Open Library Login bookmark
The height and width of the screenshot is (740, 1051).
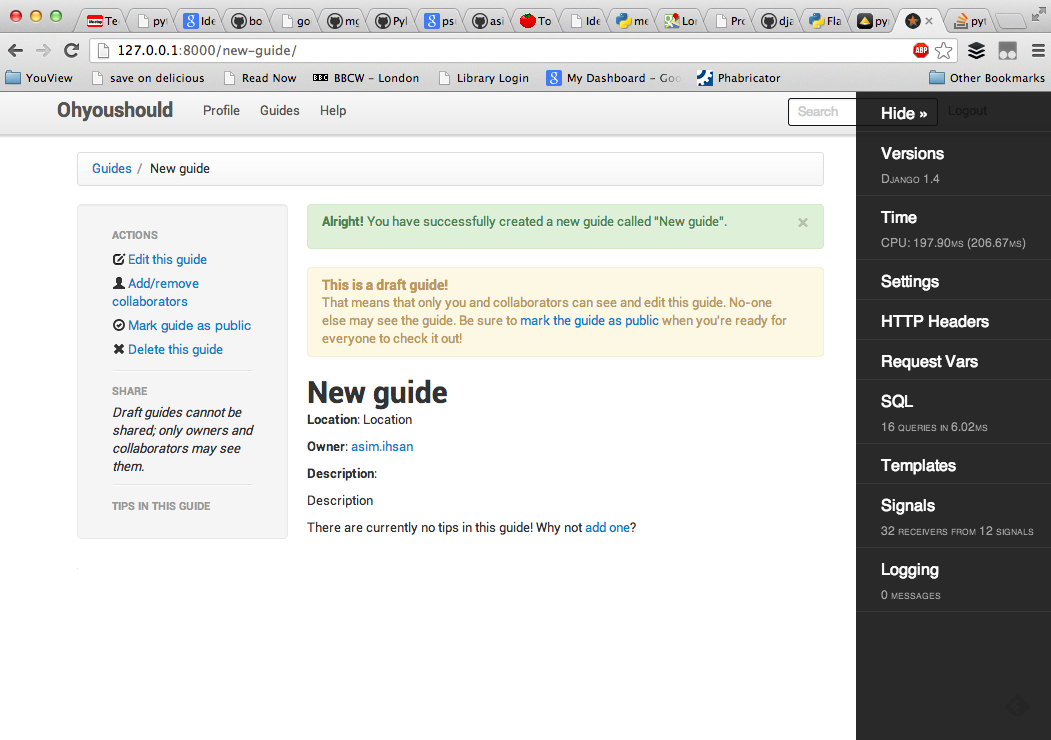[483, 78]
